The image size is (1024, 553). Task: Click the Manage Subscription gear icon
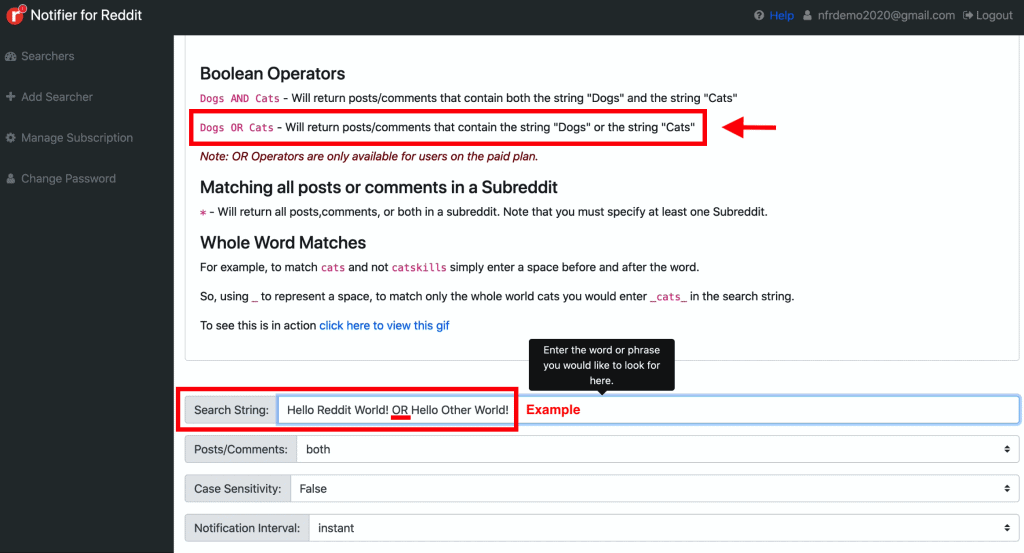(10, 138)
